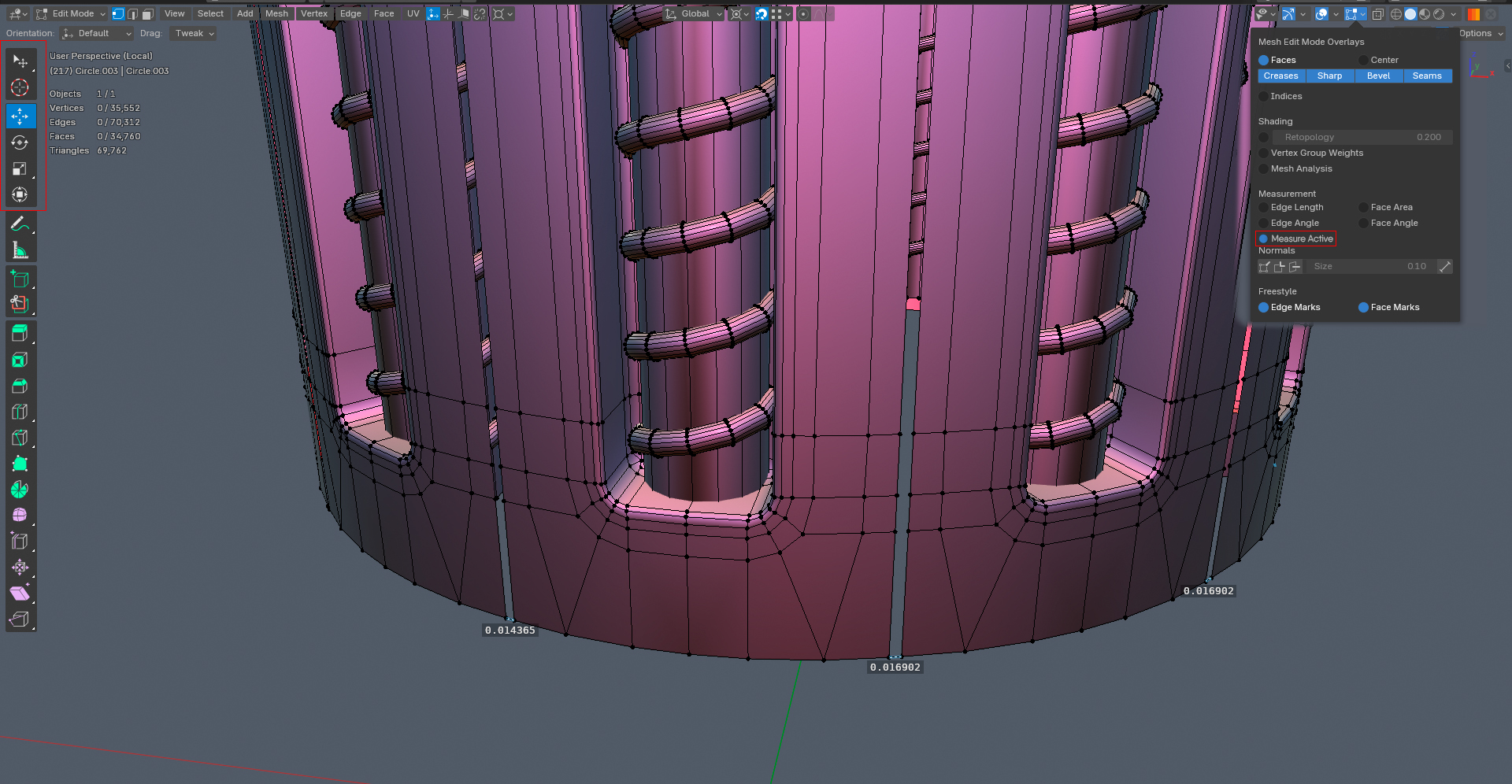Toggle the Seams overlay button
Viewport: 1512px width, 784px height.
tap(1427, 76)
